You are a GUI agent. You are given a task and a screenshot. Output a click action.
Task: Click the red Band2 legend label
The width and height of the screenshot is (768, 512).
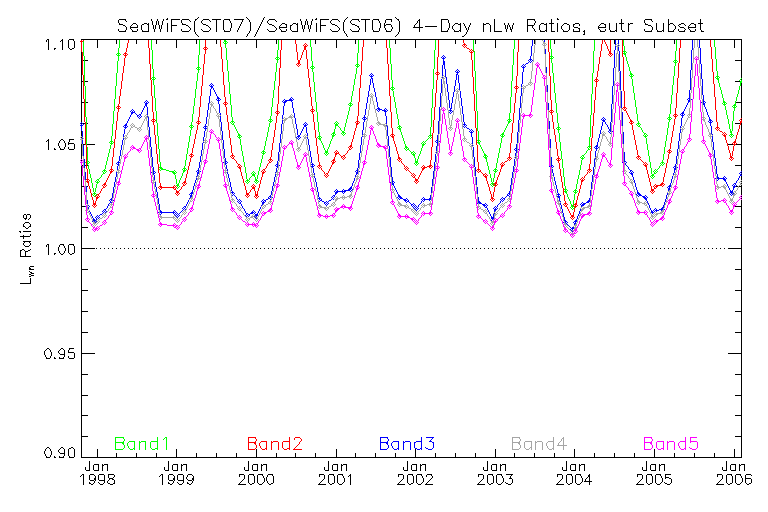(275, 444)
